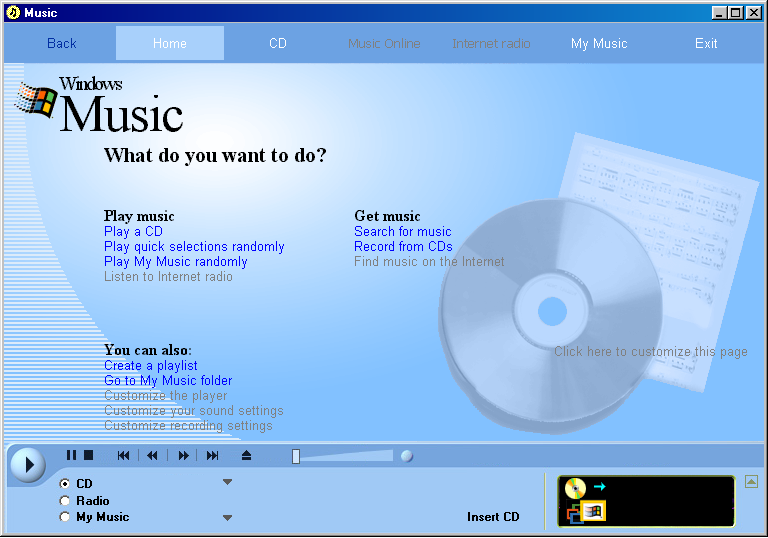Open the dropdown arrow next to CD
768x538 pixels.
[227, 482]
